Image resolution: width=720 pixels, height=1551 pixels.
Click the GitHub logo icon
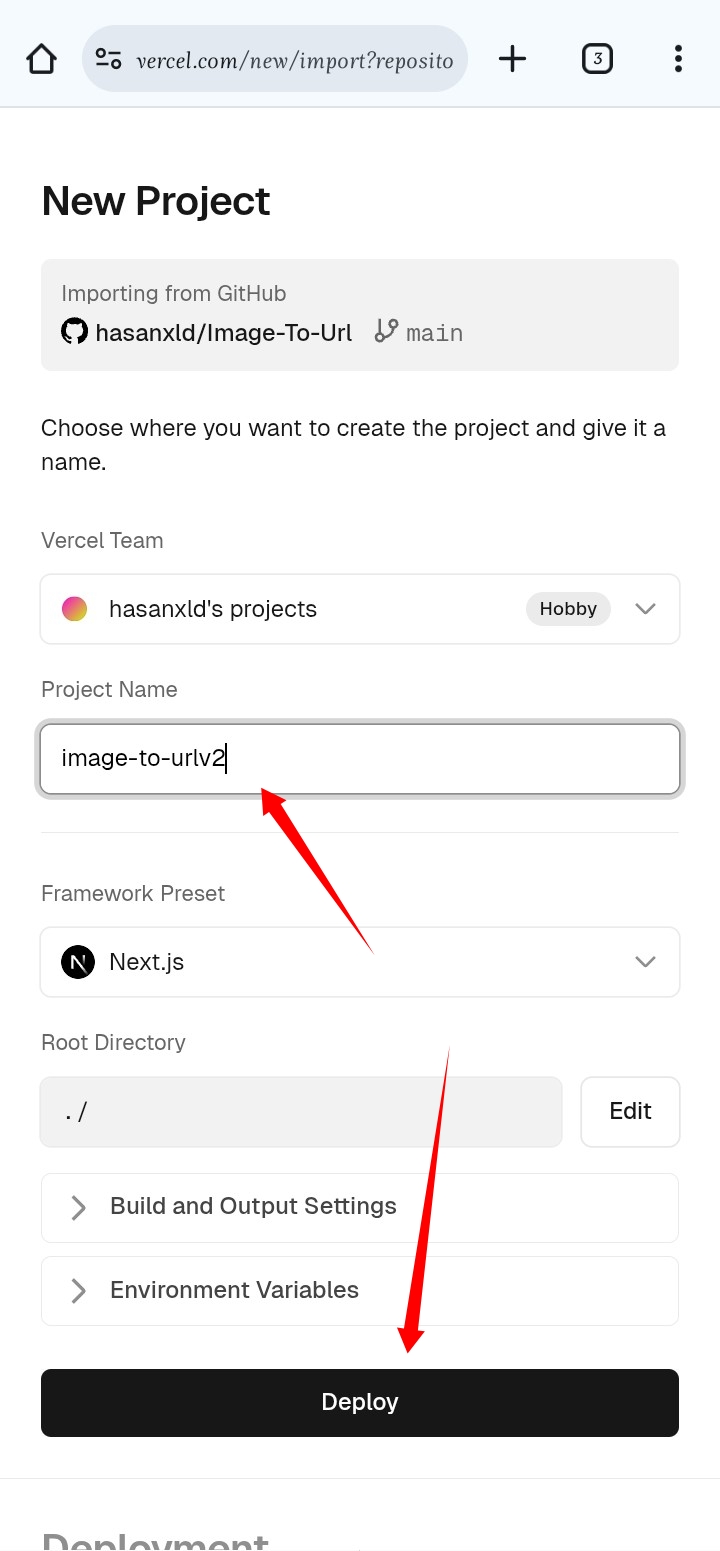74,331
